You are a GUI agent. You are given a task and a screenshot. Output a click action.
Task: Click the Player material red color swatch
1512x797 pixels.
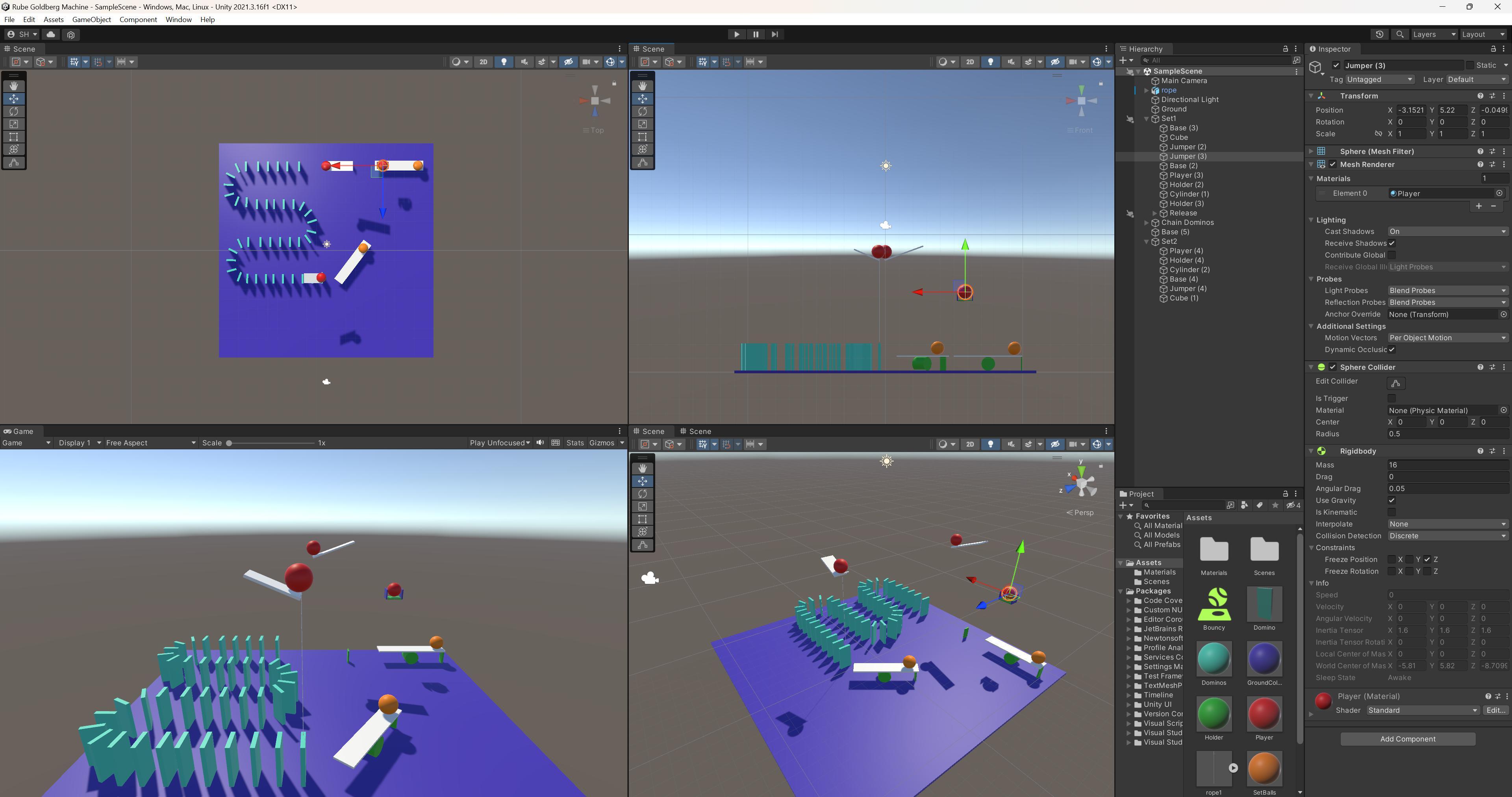(1323, 701)
